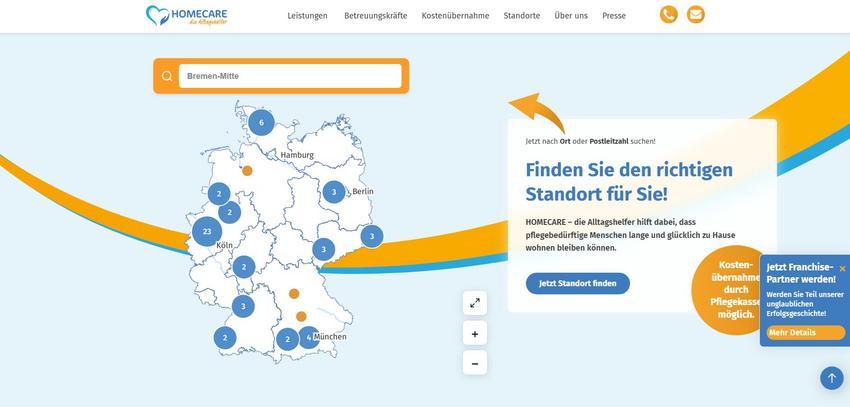Click the HOMECARE logo
The image size is (850, 407).
point(186,16)
